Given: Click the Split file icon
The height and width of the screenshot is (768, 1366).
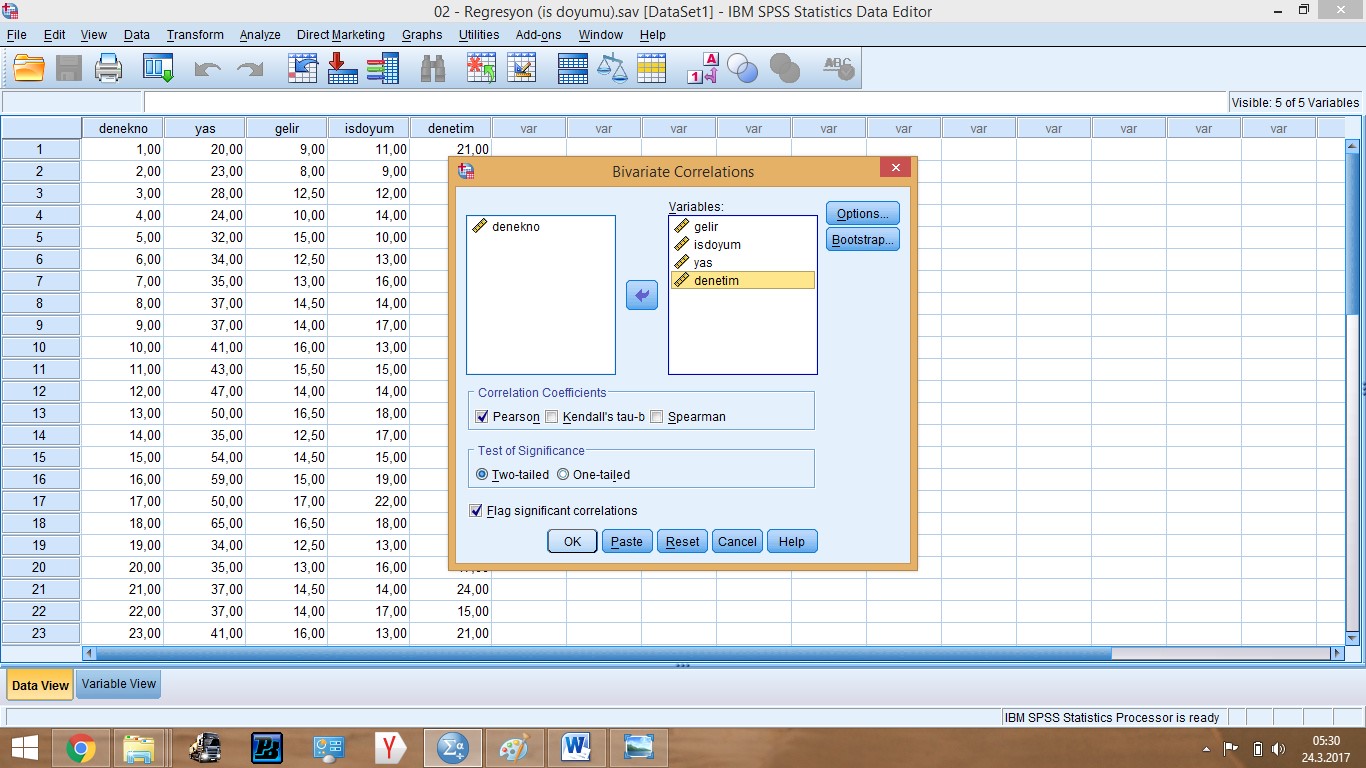Looking at the screenshot, I should [573, 68].
